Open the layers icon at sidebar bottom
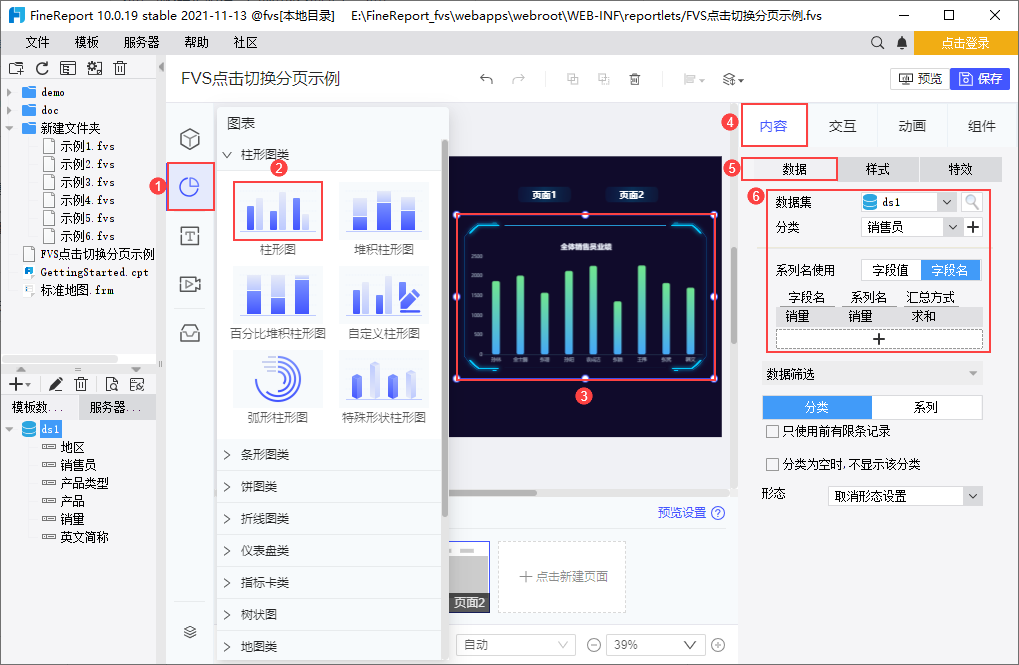This screenshot has width=1019, height=665. pos(190,631)
